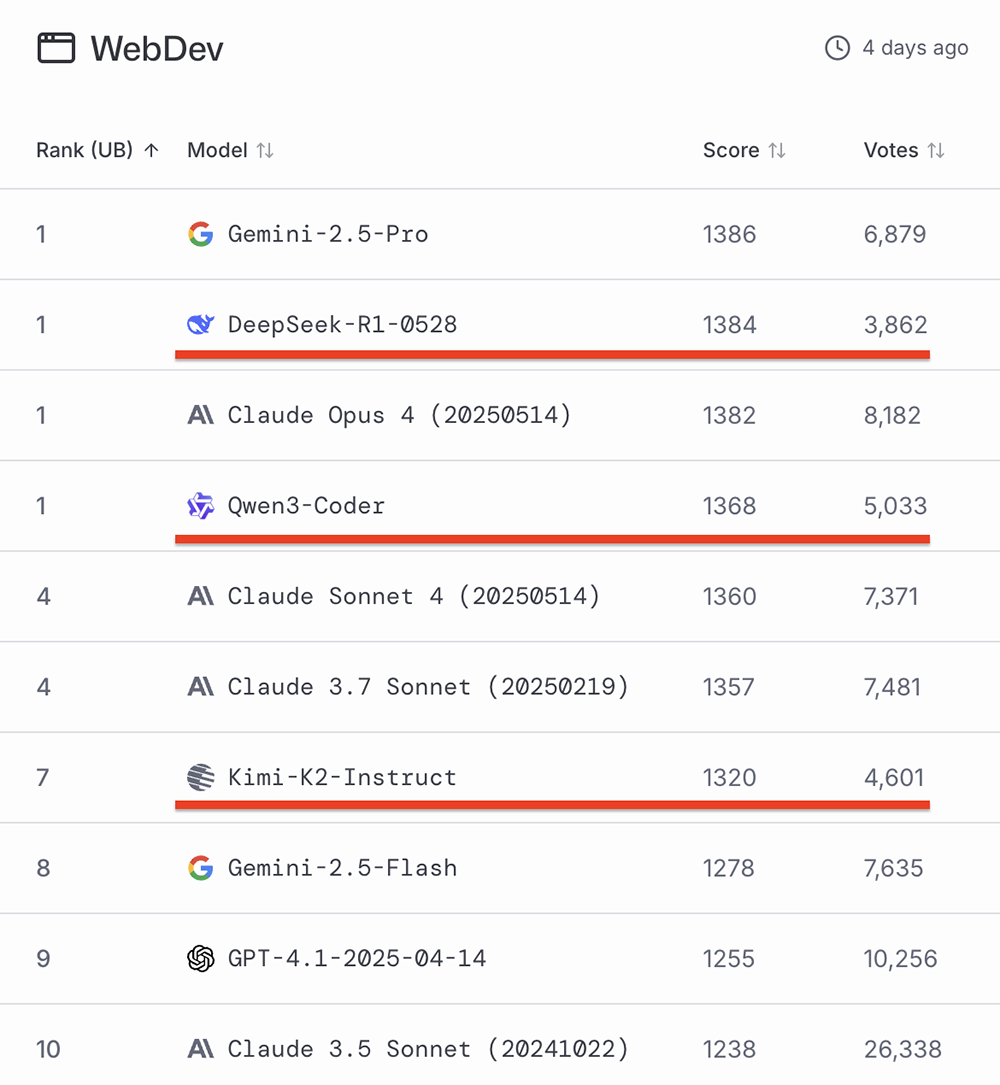The width and height of the screenshot is (1000, 1085).
Task: Click the Google logo next to Gemini-2.5-Pro
Action: [201, 234]
